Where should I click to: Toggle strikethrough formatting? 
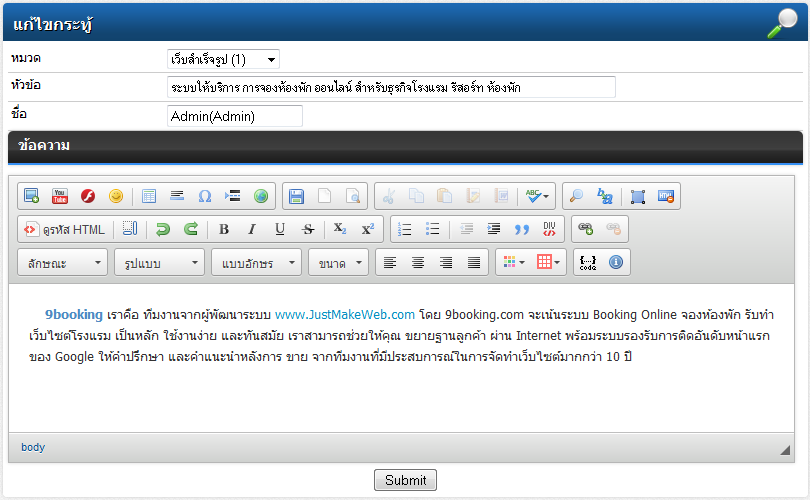[308, 229]
